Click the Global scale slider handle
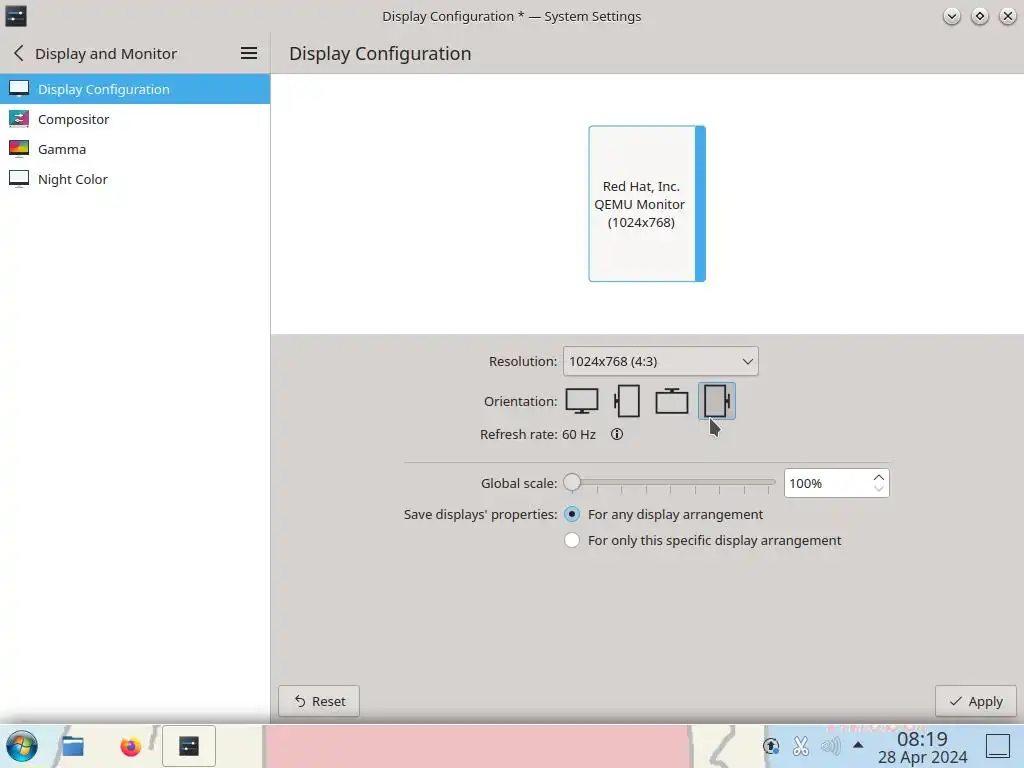Image resolution: width=1024 pixels, height=768 pixels. click(x=572, y=483)
